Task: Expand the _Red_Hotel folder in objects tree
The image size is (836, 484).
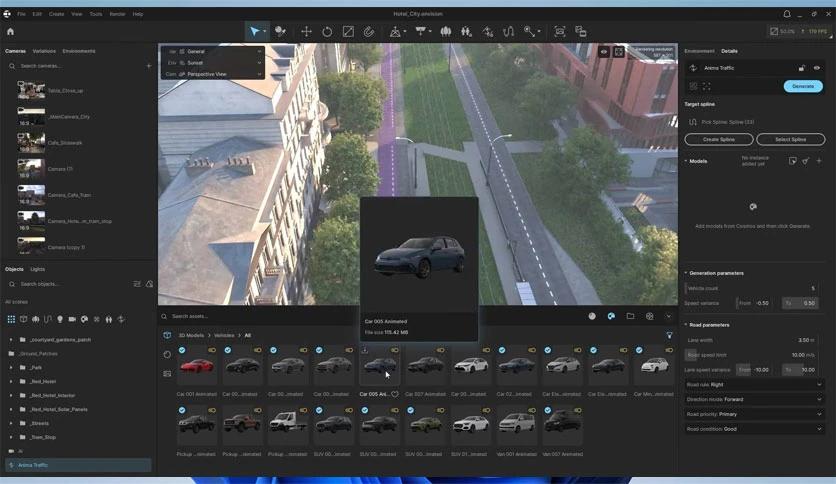Action: tap(11, 381)
